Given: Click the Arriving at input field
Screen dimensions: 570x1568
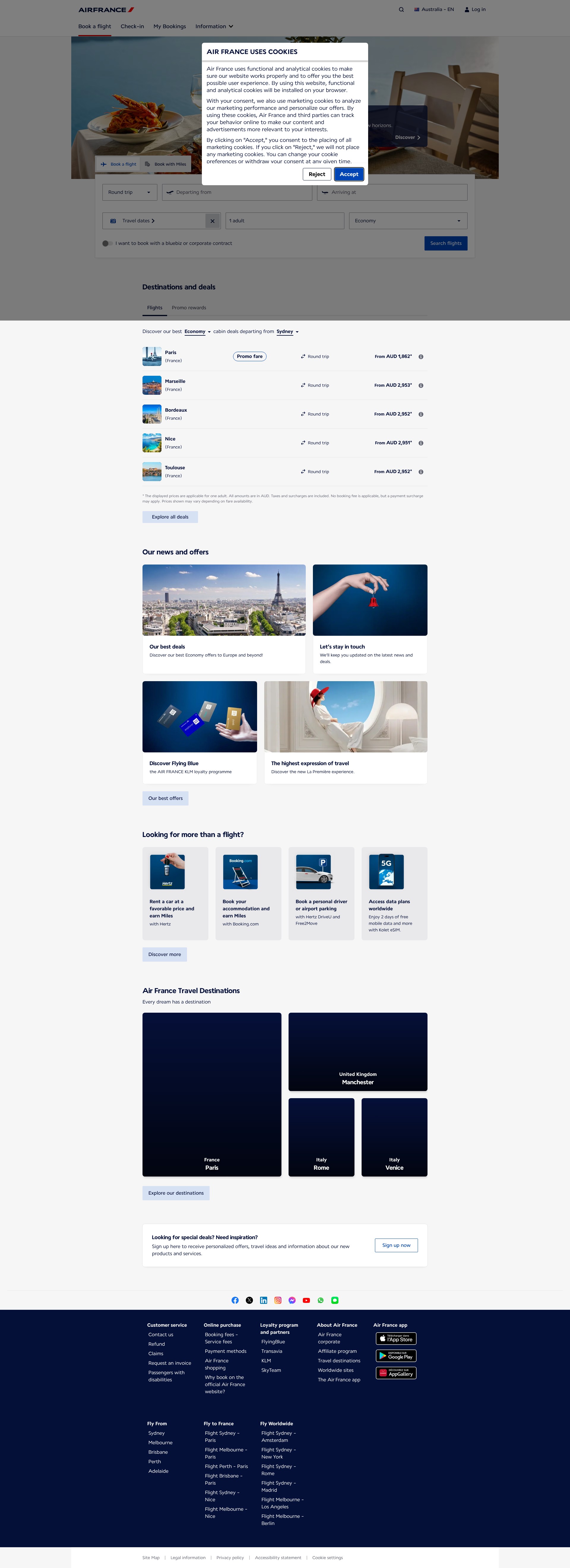Looking at the screenshot, I should (x=392, y=192).
